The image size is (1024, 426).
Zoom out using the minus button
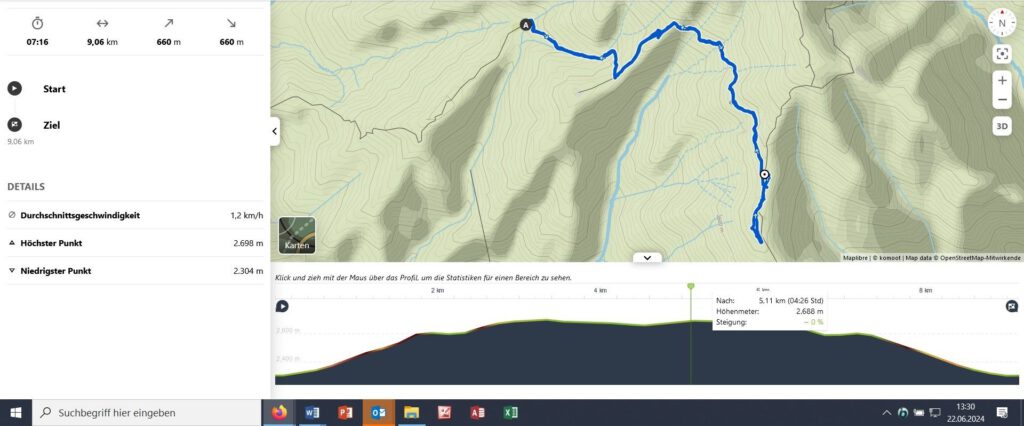point(1002,100)
